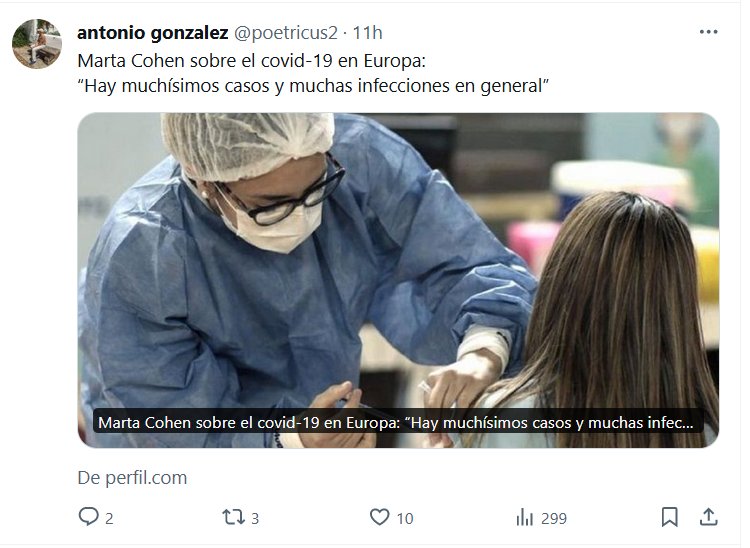The height and width of the screenshot is (548, 750).
Task: Like the tweet with the heart icon
Action: pos(380,517)
